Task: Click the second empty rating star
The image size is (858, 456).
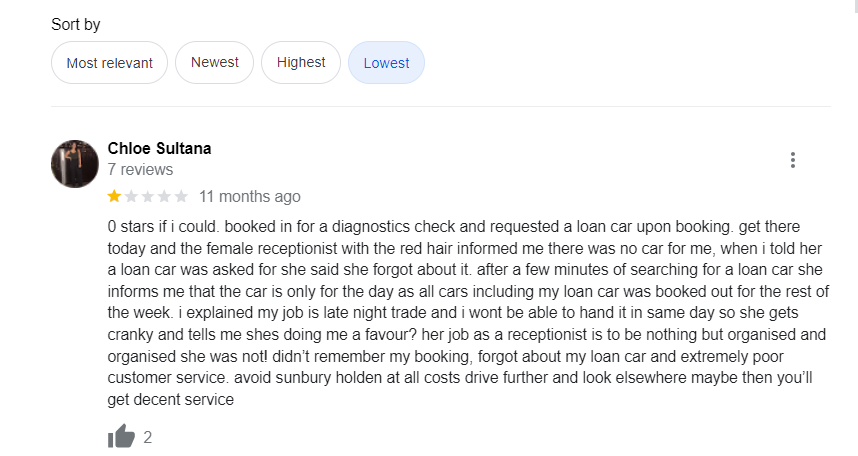Action: (x=131, y=196)
